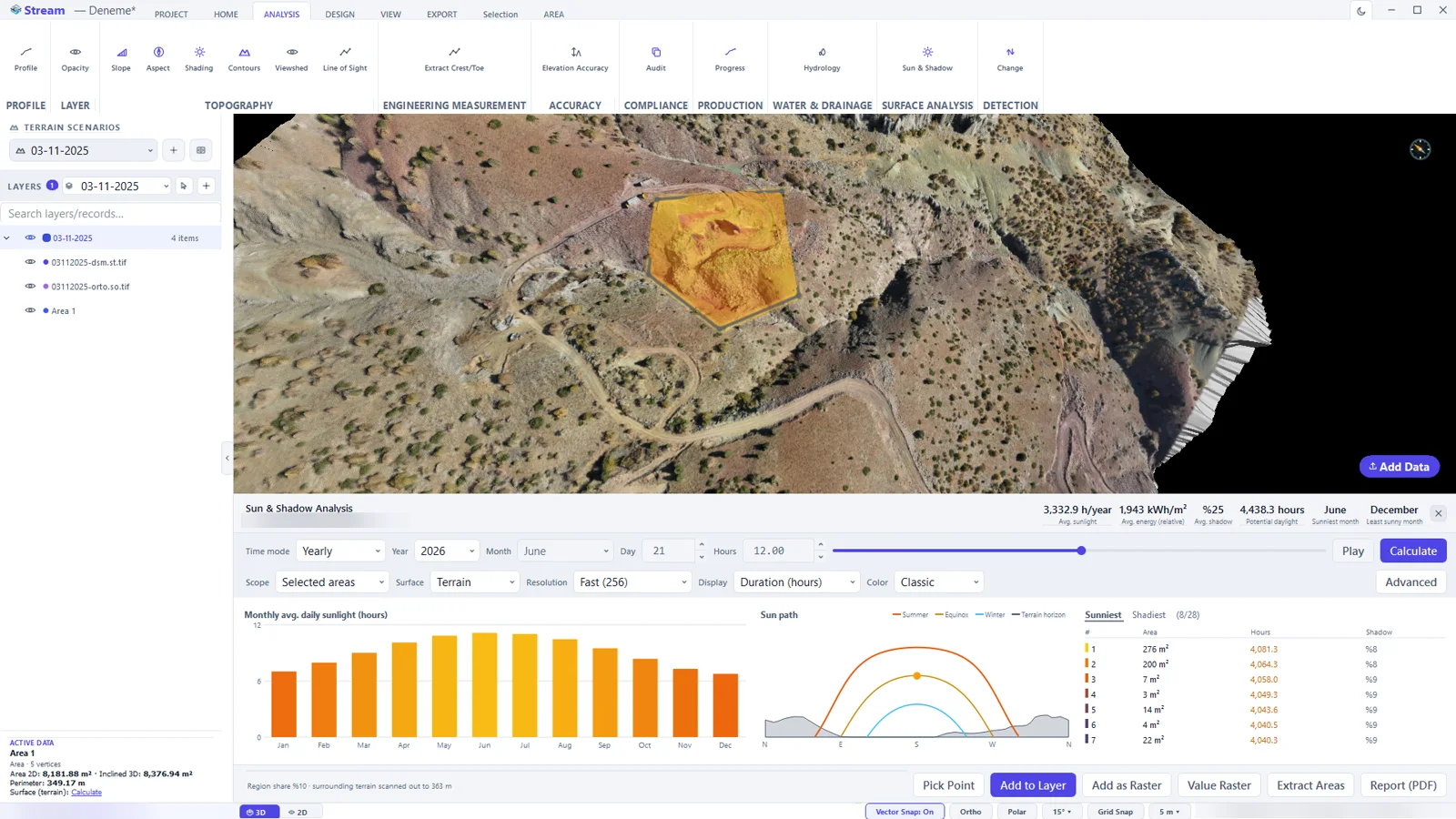
Task: Switch to 2D view mode
Action: pos(298,812)
